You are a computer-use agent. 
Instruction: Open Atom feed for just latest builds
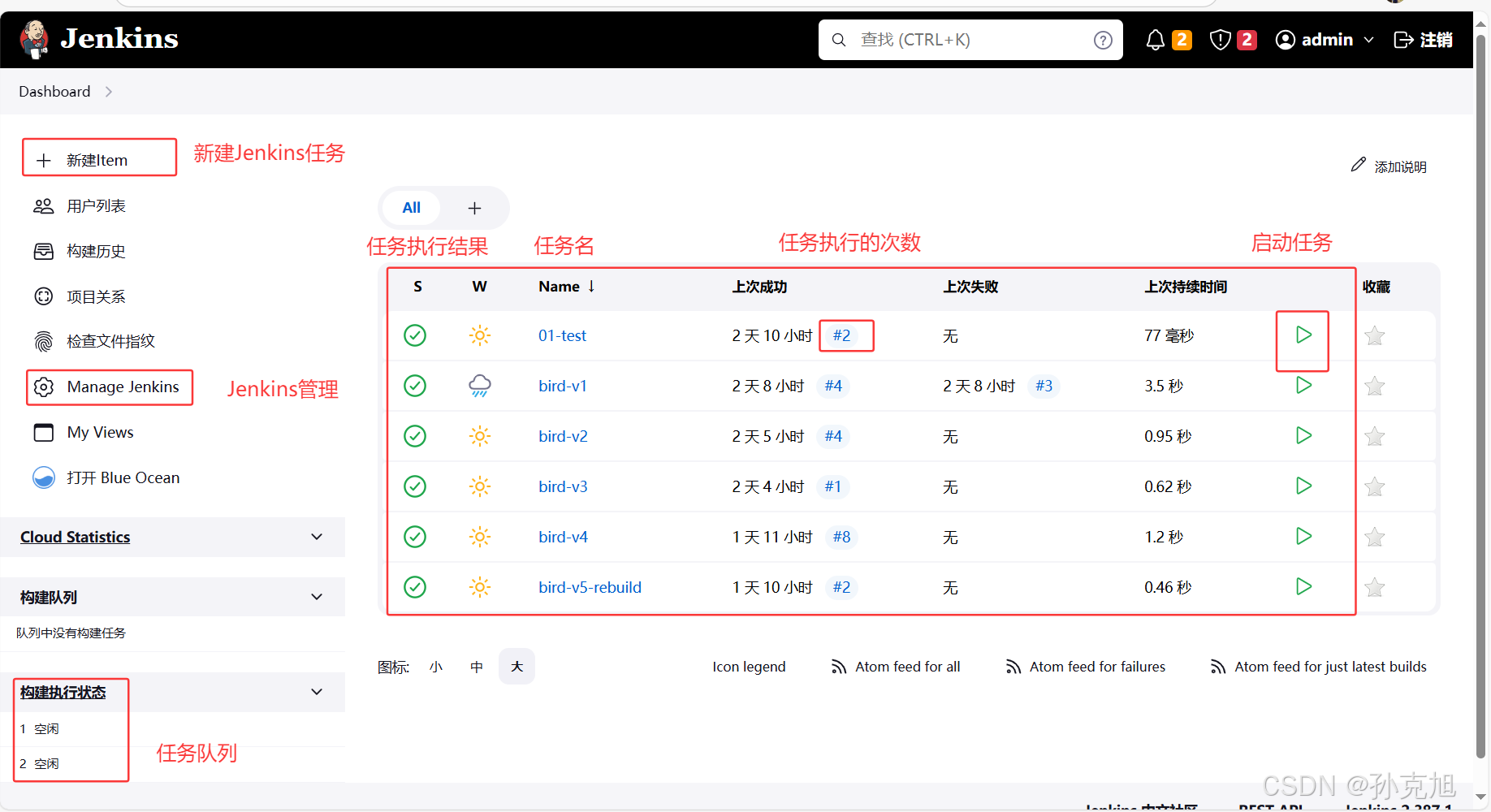1318,667
